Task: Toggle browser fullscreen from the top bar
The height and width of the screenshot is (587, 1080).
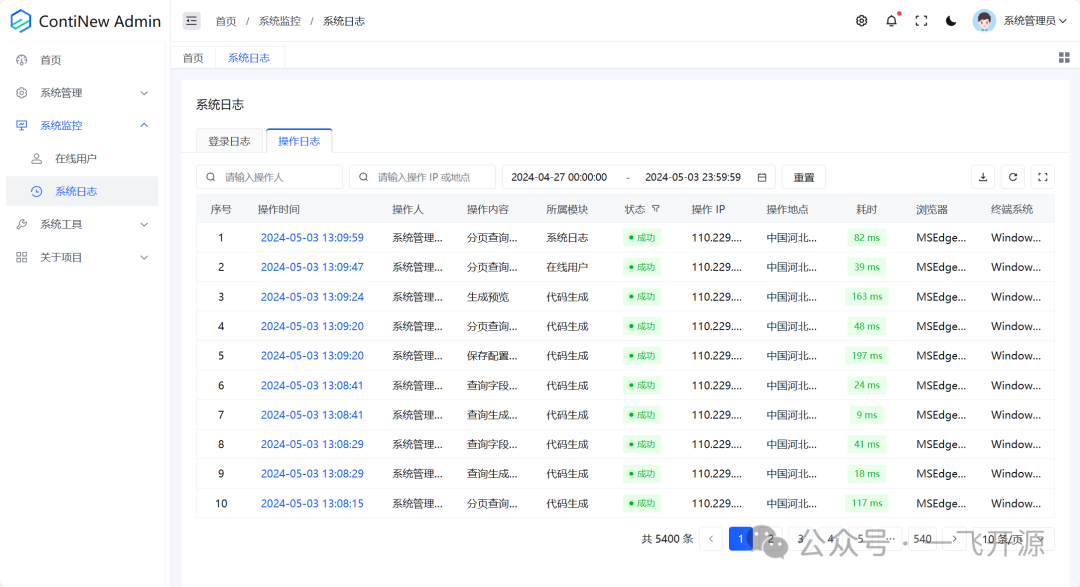Action: point(921,20)
